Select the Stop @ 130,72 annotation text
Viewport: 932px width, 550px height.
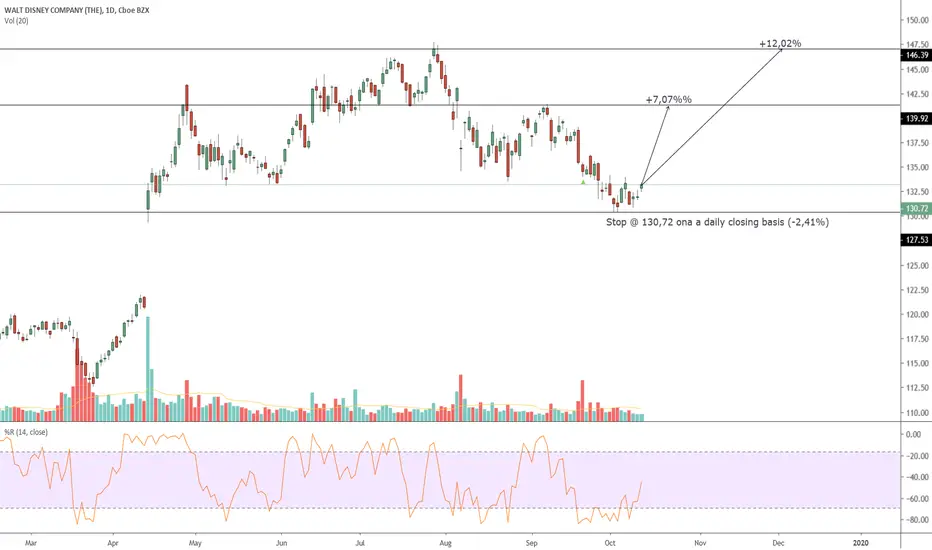(717, 222)
